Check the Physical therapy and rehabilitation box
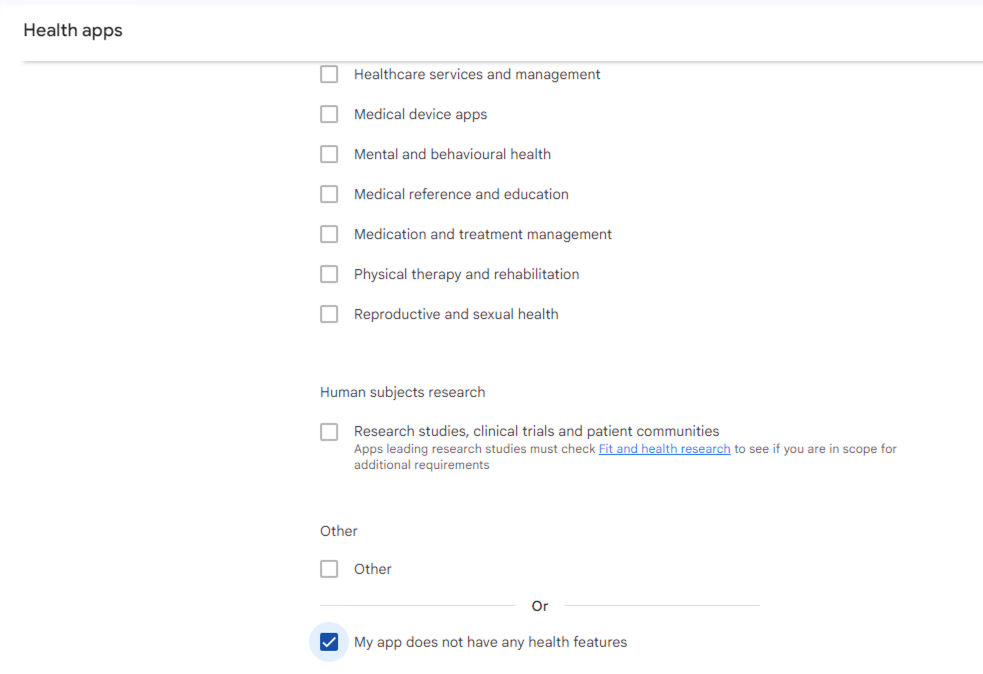The width and height of the screenshot is (983, 674). pos(329,274)
